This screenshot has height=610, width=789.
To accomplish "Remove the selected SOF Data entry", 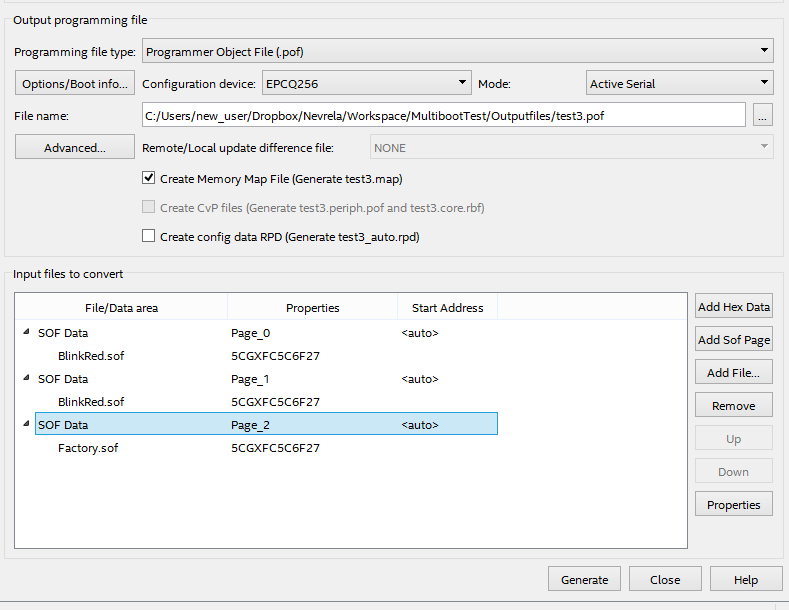I will click(734, 406).
